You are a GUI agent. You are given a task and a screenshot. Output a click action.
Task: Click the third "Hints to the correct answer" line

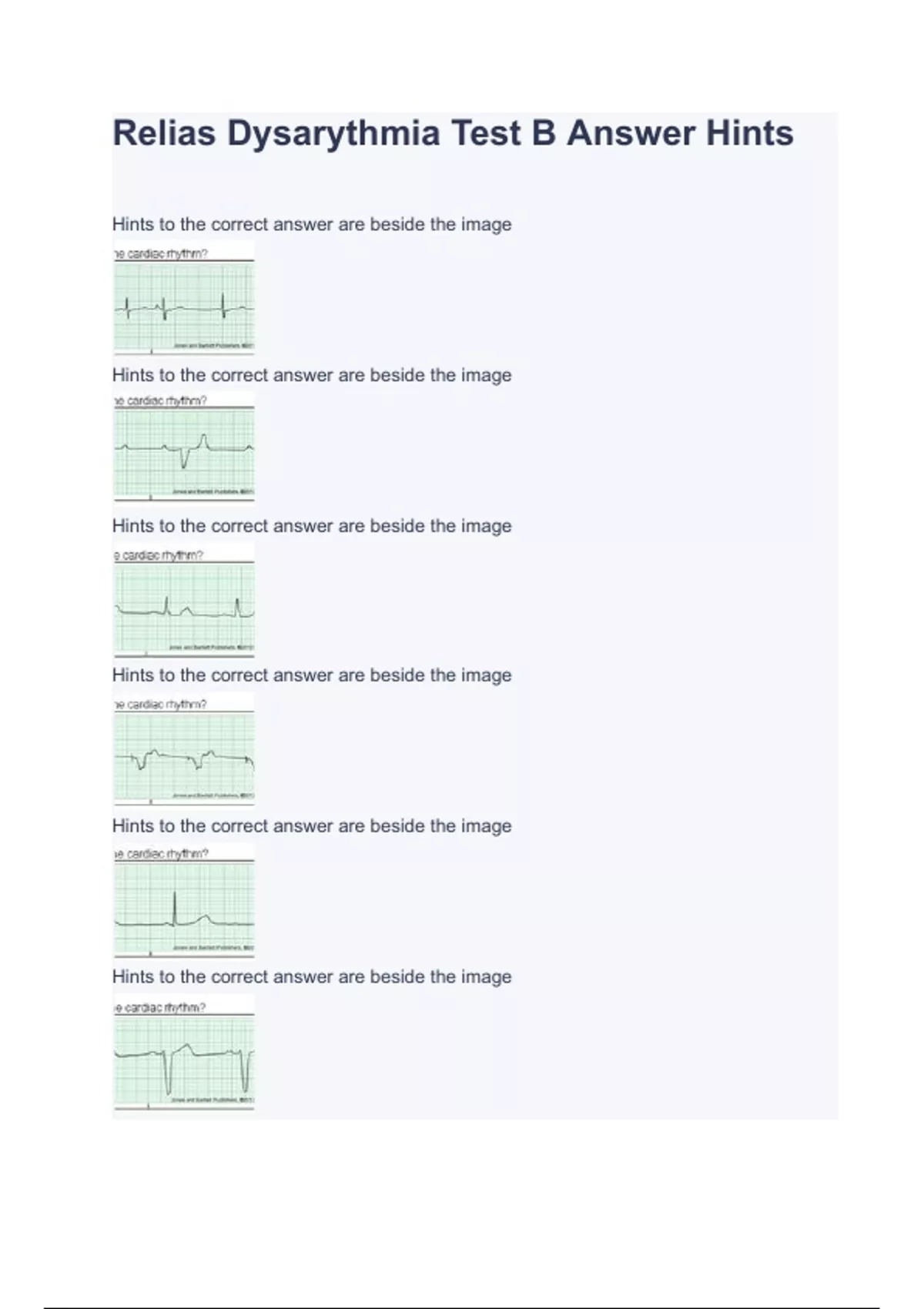click(x=312, y=527)
